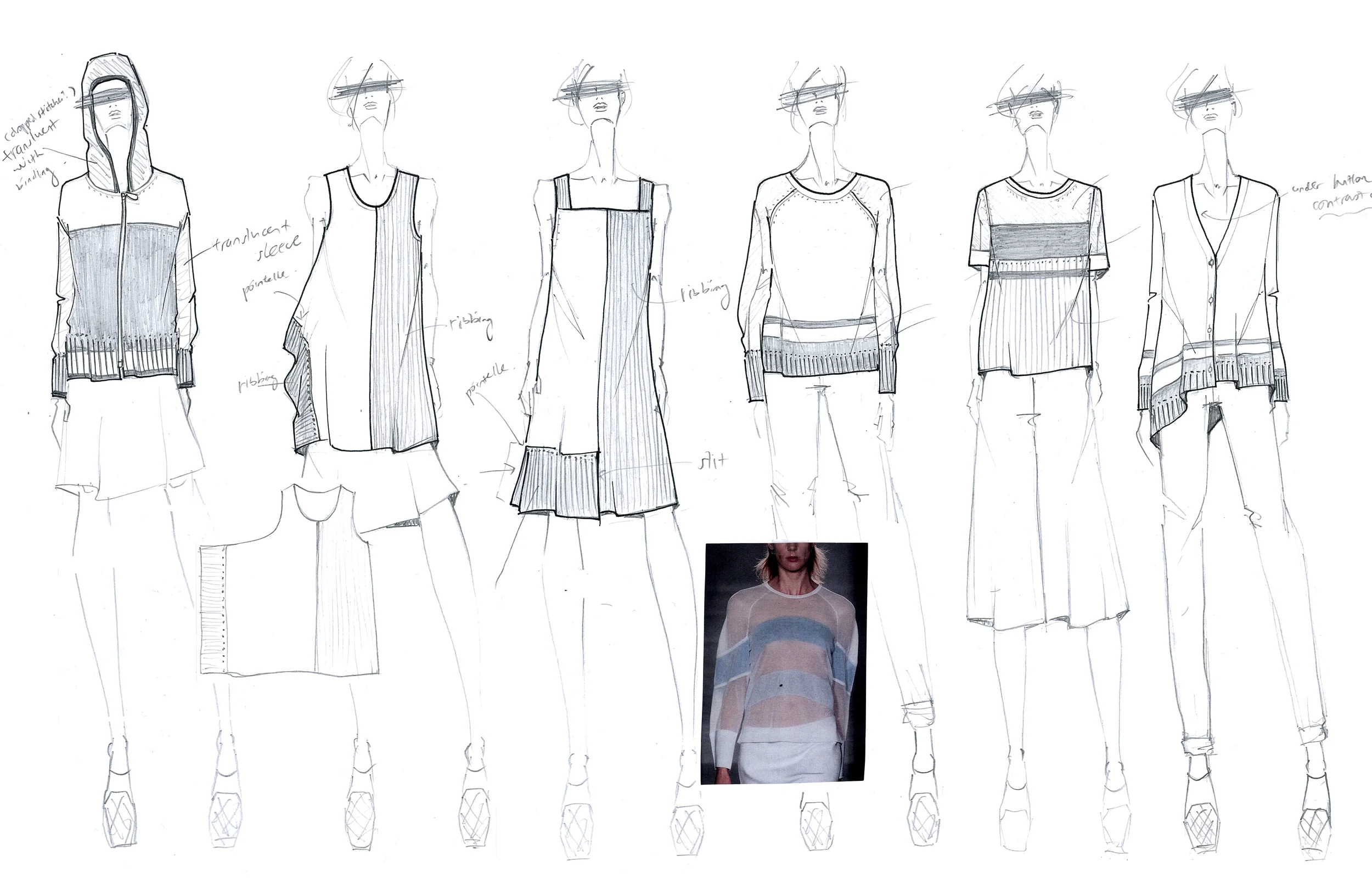The height and width of the screenshot is (884, 1372).
Task: Select the flat tank top drawing
Action: coord(289,581)
